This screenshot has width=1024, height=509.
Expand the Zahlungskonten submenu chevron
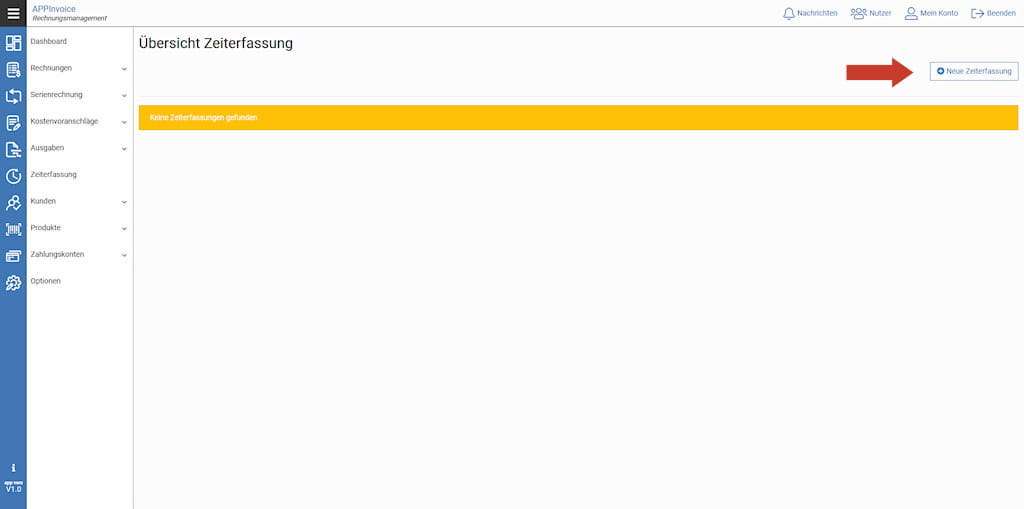[124, 255]
